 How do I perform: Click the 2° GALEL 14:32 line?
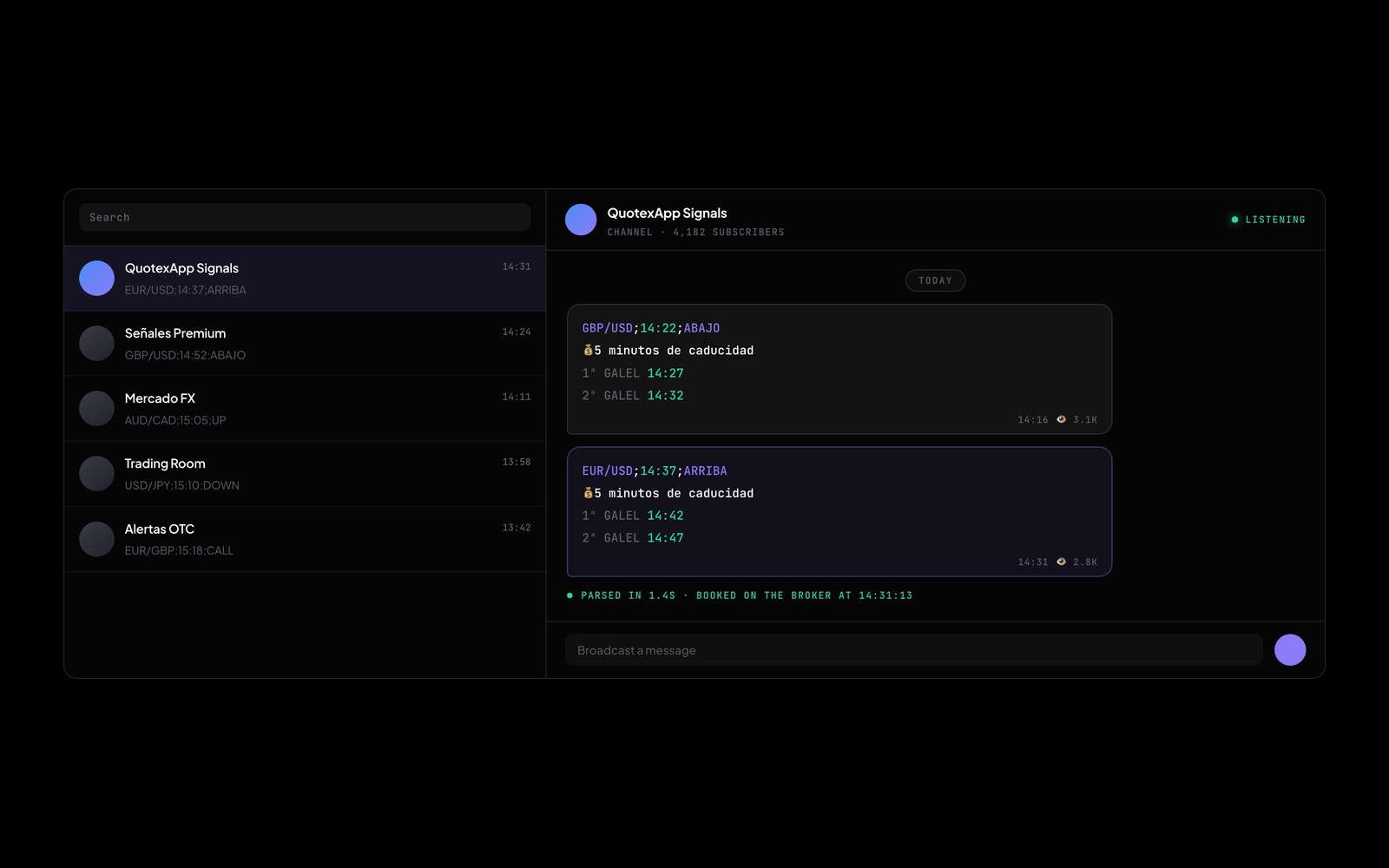[x=633, y=396]
